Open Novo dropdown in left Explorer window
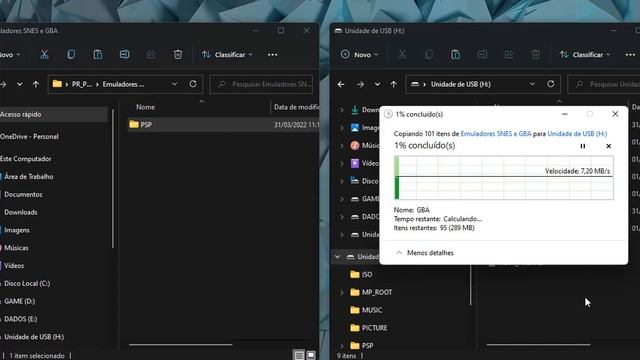 pos(10,55)
